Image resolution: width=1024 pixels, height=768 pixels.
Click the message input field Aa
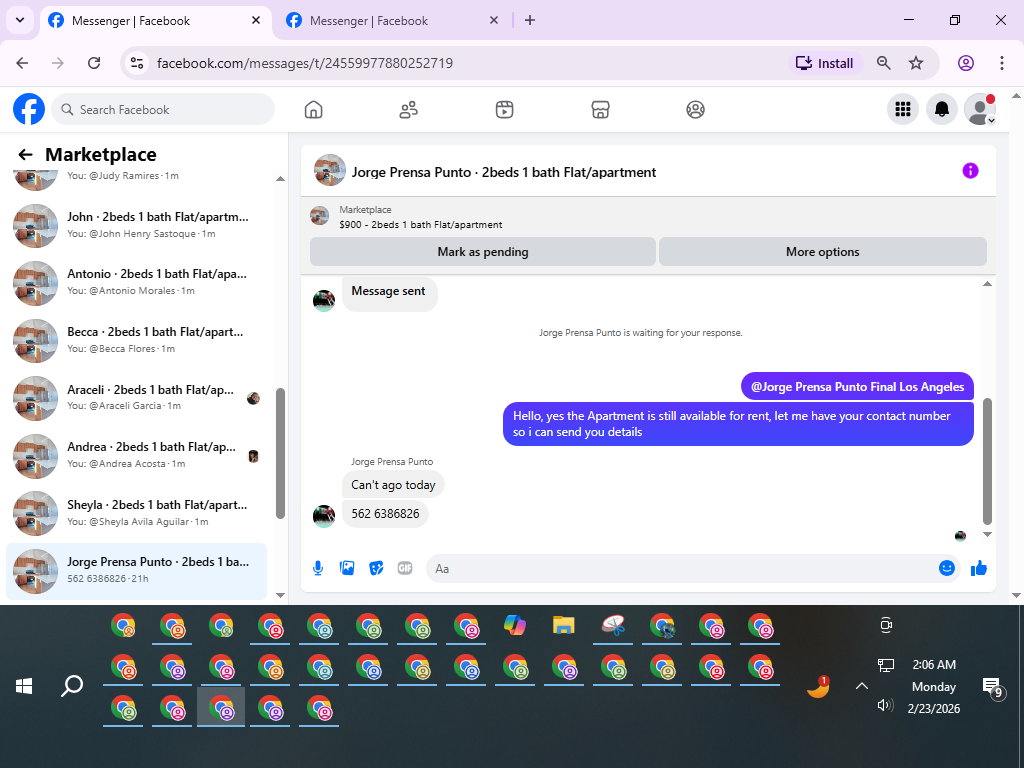(x=681, y=569)
